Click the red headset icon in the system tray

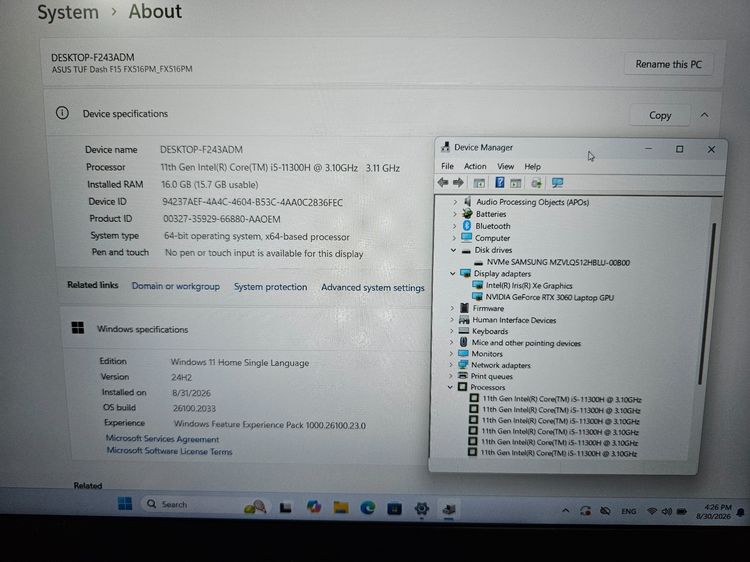pyautogui.click(x=585, y=511)
